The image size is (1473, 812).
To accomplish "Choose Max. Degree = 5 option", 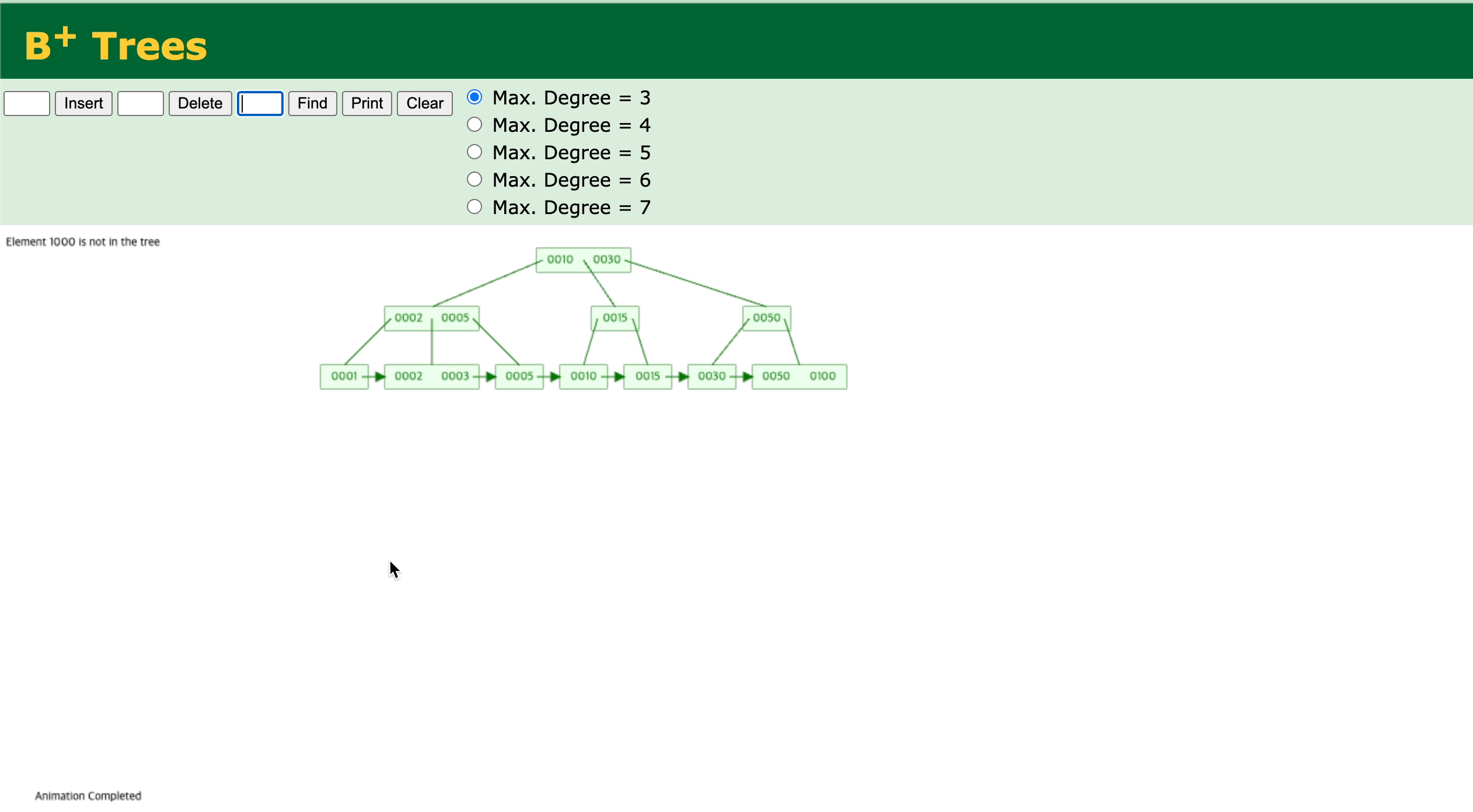I will coord(474,152).
